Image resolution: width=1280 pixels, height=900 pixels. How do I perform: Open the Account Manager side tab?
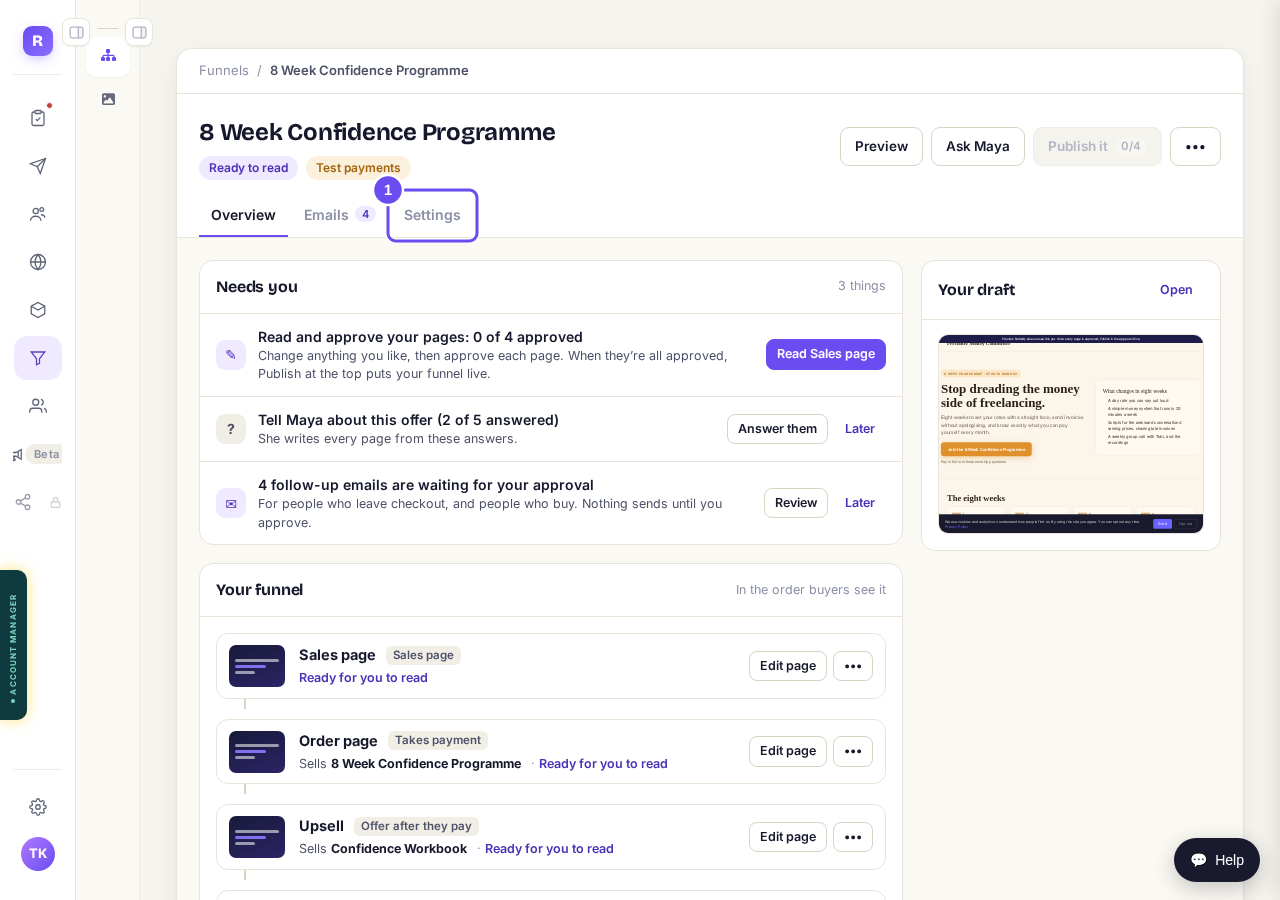(13, 645)
